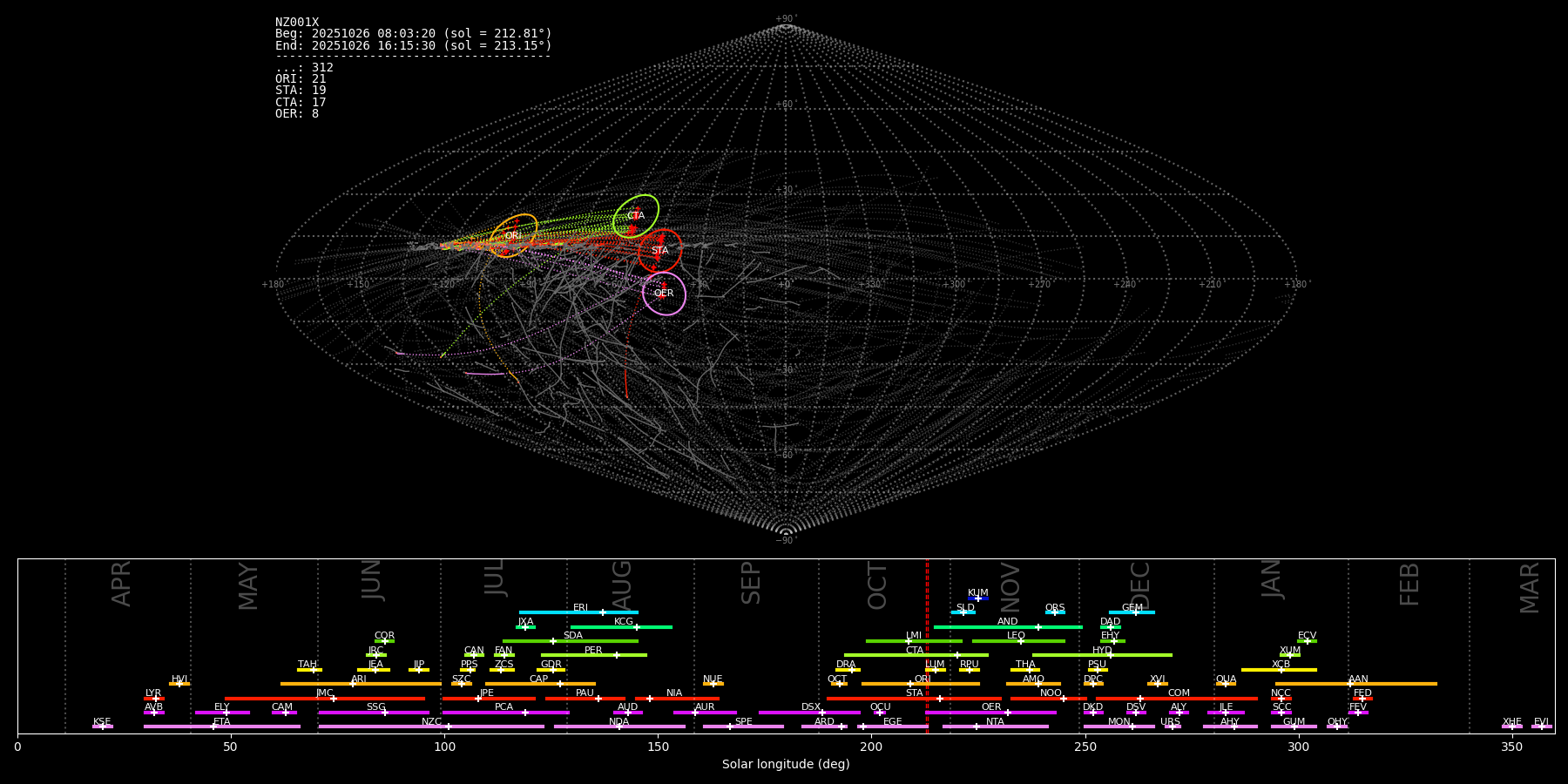Select the SDA shower label in the timeline
The width and height of the screenshot is (1568, 784).
click(x=573, y=636)
